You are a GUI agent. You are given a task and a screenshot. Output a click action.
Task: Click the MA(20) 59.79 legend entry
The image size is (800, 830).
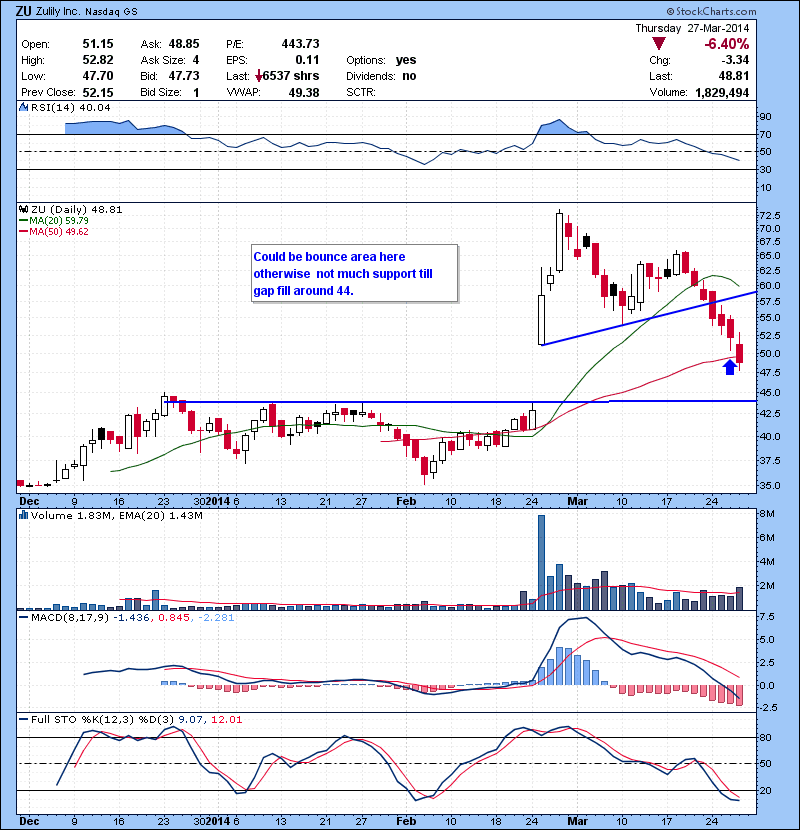59,220
